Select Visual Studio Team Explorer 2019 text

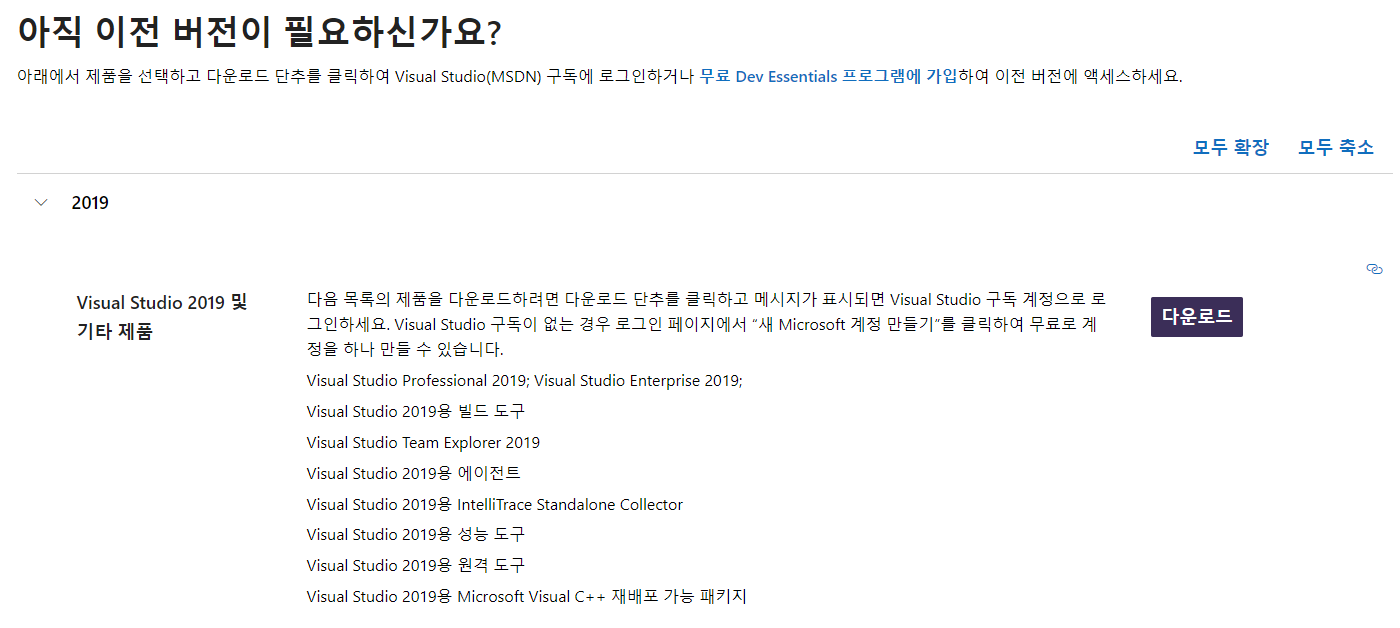click(423, 443)
